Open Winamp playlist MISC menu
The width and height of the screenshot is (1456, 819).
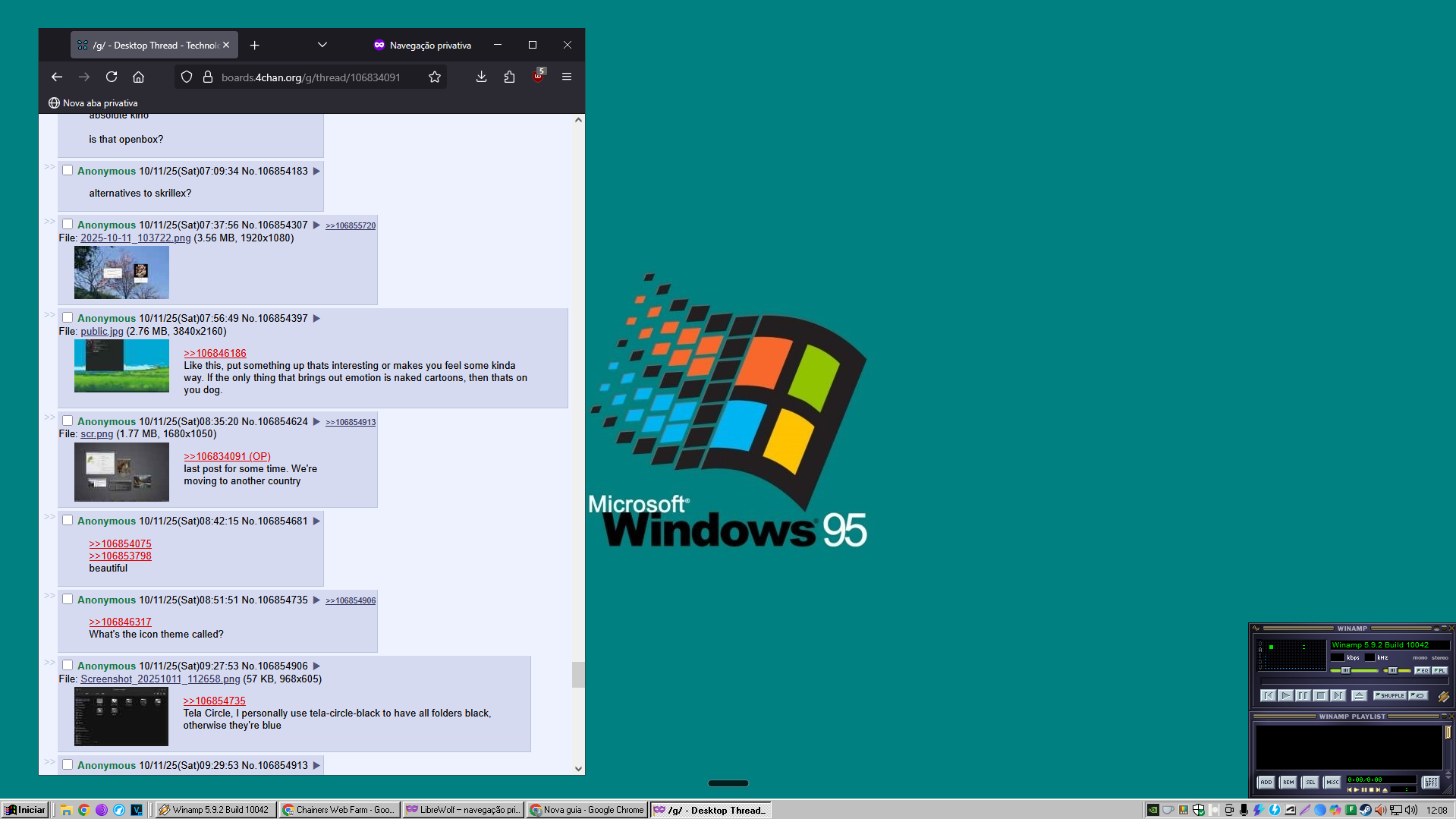pos(1332,782)
